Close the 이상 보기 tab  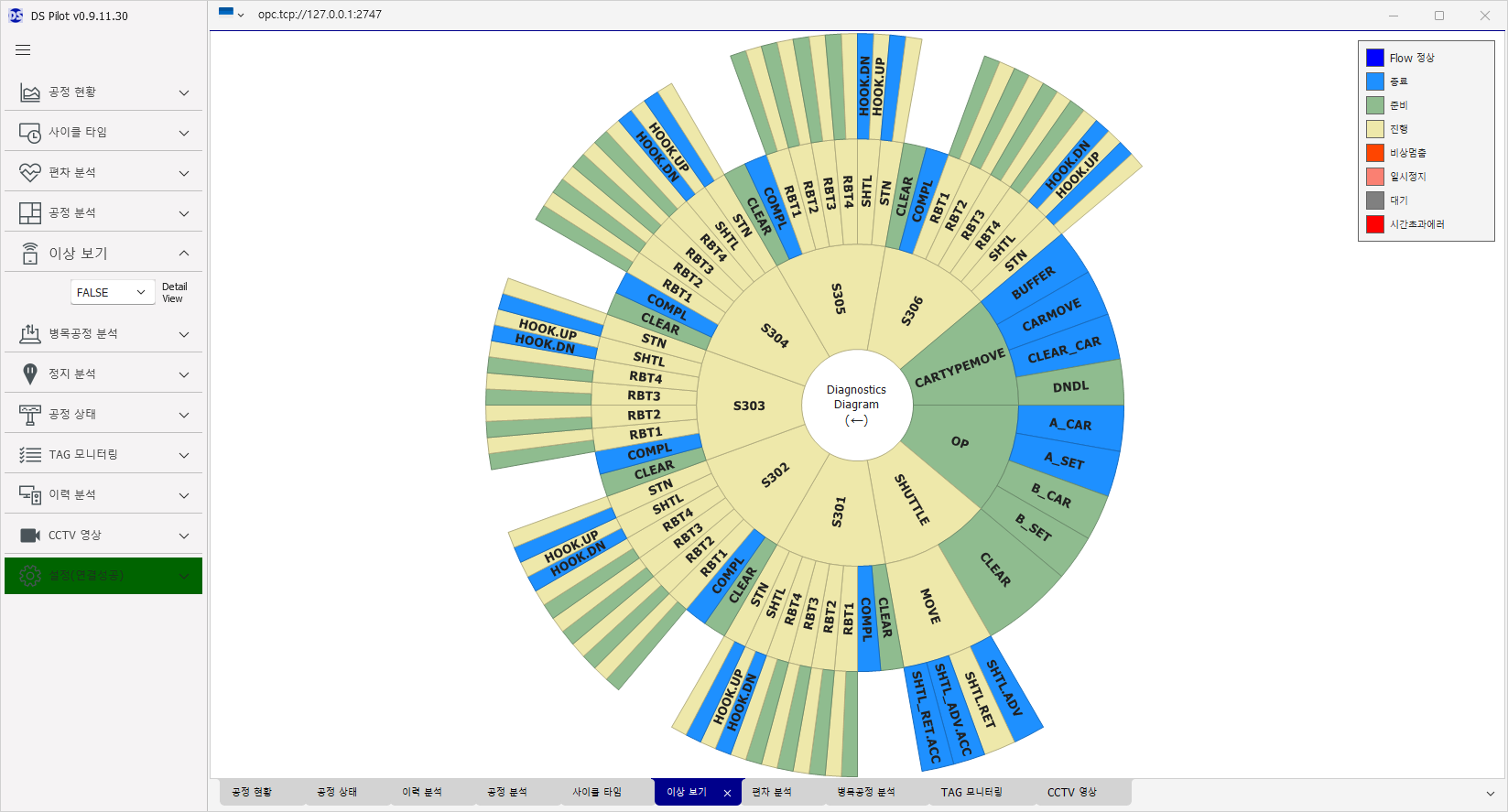727,794
